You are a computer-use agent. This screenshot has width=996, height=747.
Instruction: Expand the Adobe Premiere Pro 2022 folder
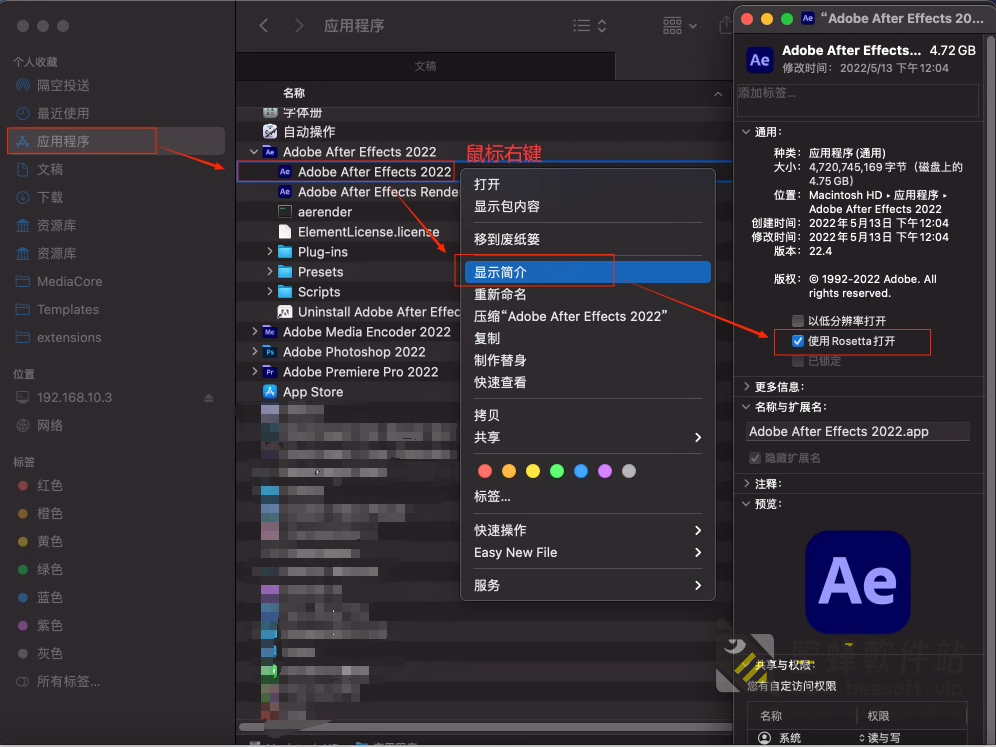[x=254, y=372]
